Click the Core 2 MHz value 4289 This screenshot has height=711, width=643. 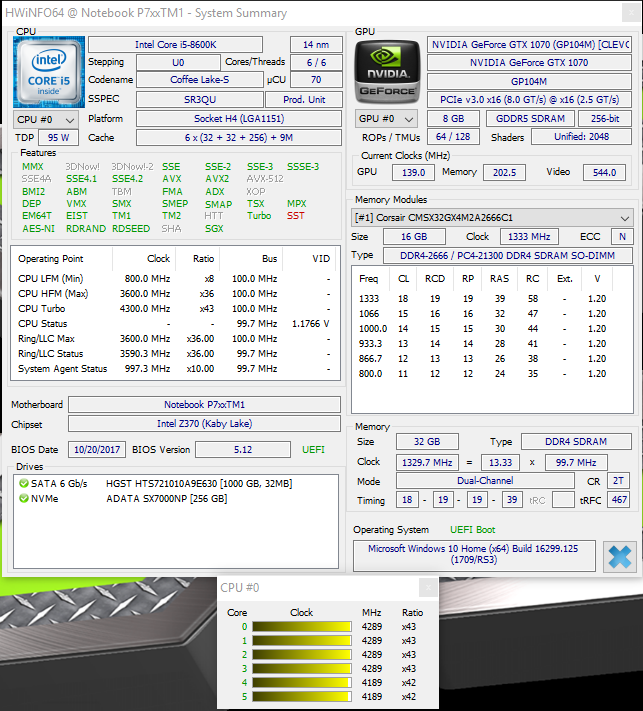372,655
